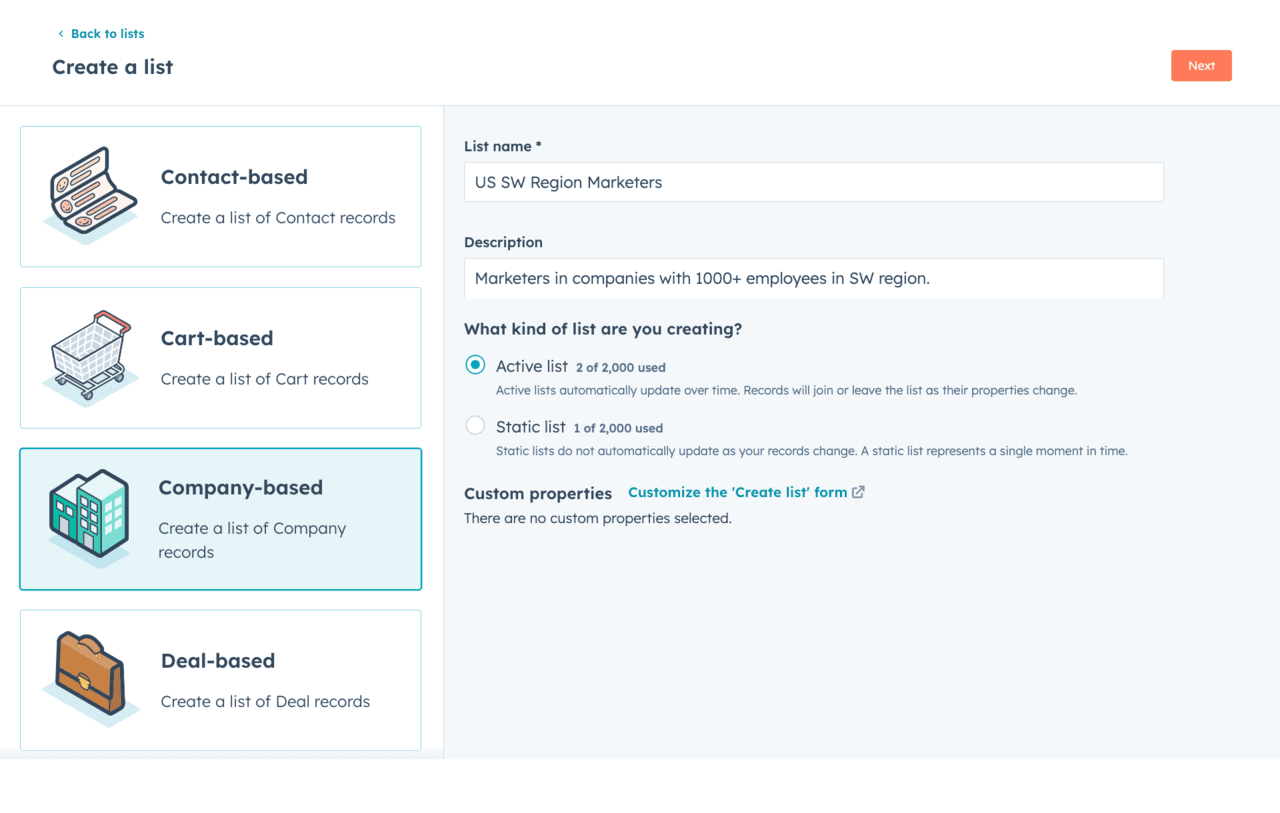Click the 'Active list' label text
1280x813 pixels.
pos(531,366)
